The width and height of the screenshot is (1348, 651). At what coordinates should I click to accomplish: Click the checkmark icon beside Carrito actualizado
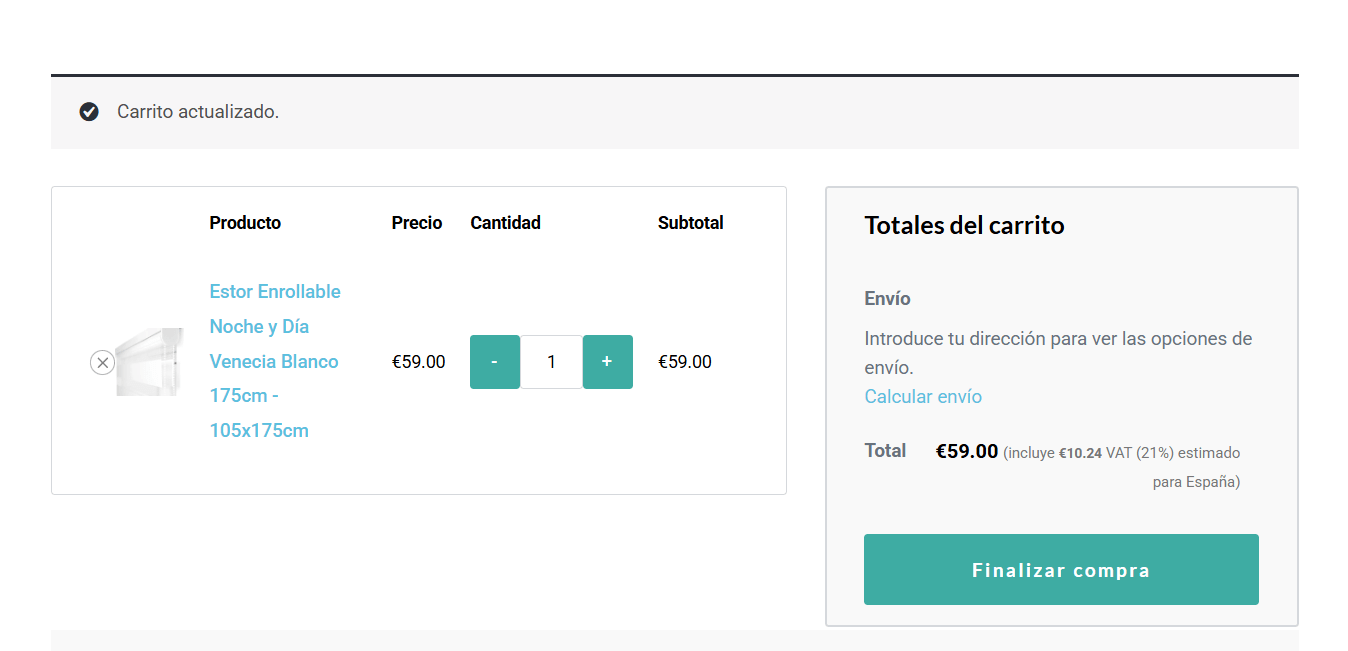[x=89, y=112]
